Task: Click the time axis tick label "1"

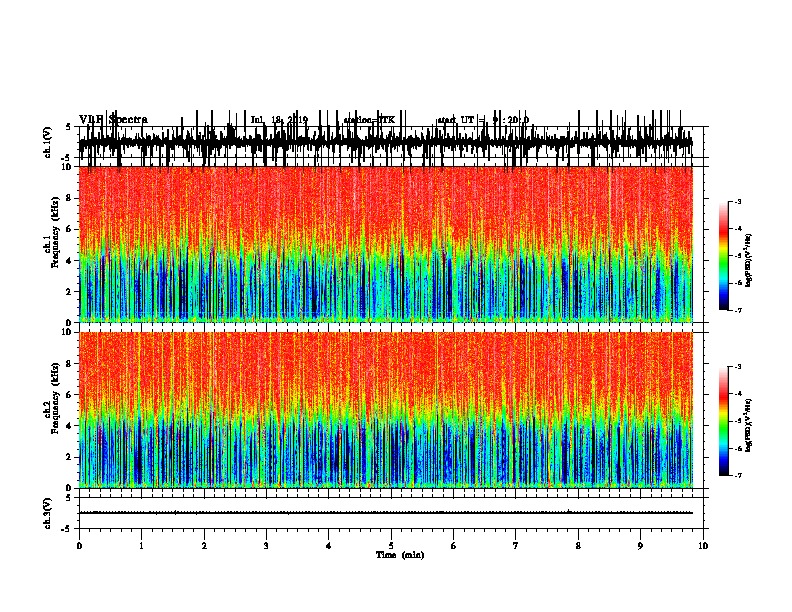Action: (141, 546)
